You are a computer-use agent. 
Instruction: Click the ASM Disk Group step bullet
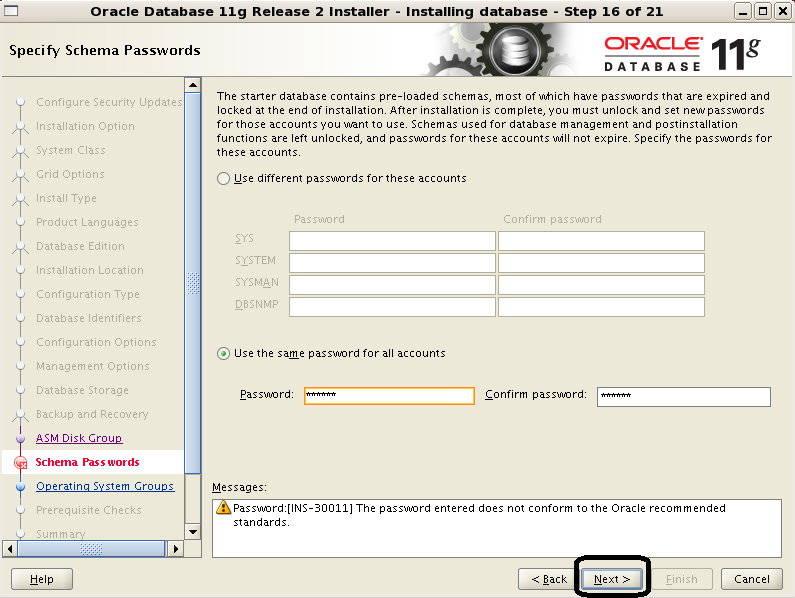click(20, 439)
